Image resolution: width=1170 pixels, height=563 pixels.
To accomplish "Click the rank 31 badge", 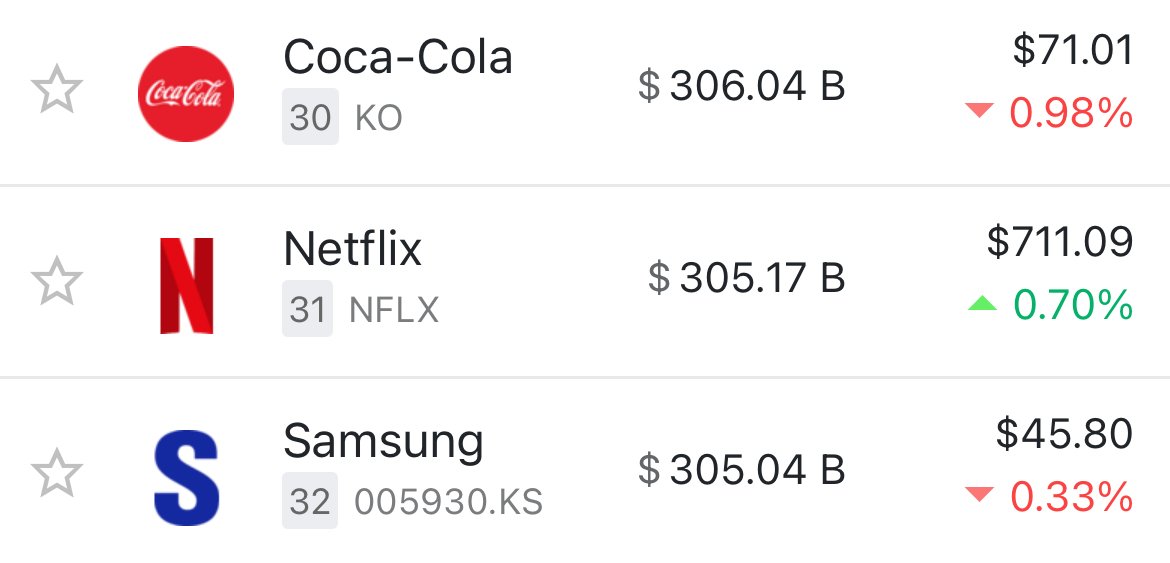I will point(307,309).
